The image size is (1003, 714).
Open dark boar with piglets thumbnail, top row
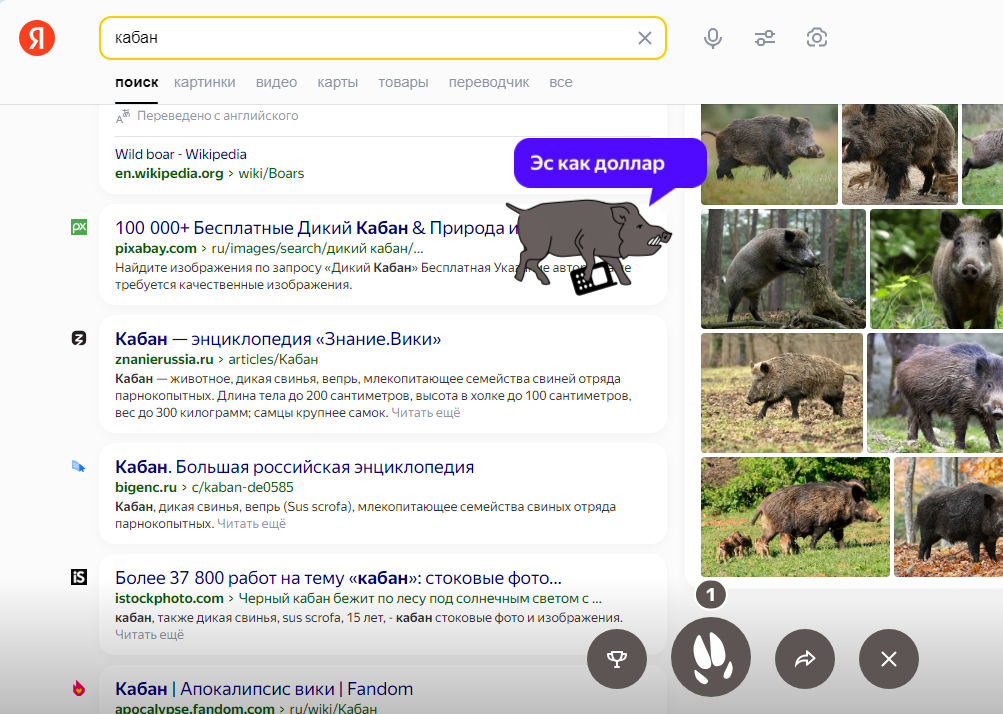pos(899,154)
